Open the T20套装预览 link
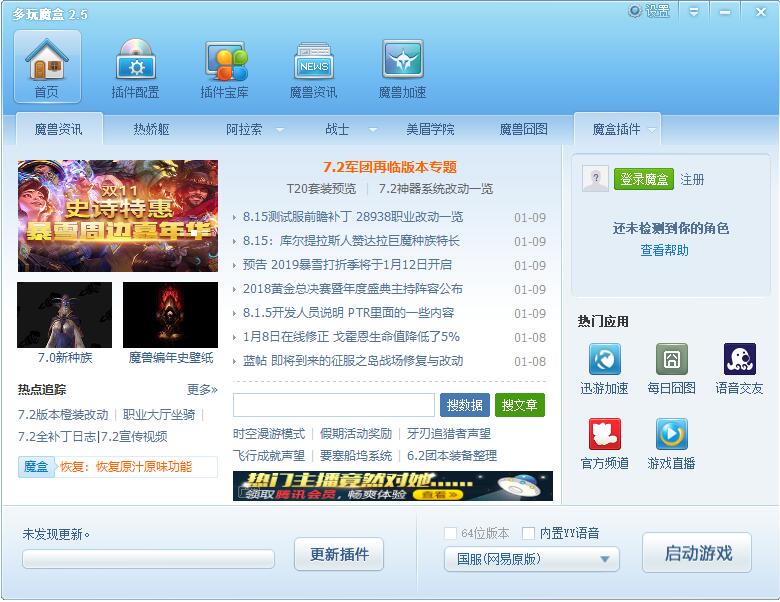The image size is (780, 602). pos(321,189)
